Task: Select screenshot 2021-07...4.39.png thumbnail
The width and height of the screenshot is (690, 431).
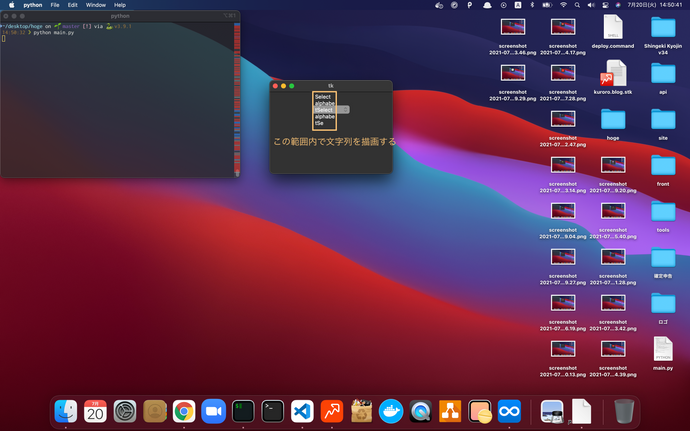Action: (613, 349)
